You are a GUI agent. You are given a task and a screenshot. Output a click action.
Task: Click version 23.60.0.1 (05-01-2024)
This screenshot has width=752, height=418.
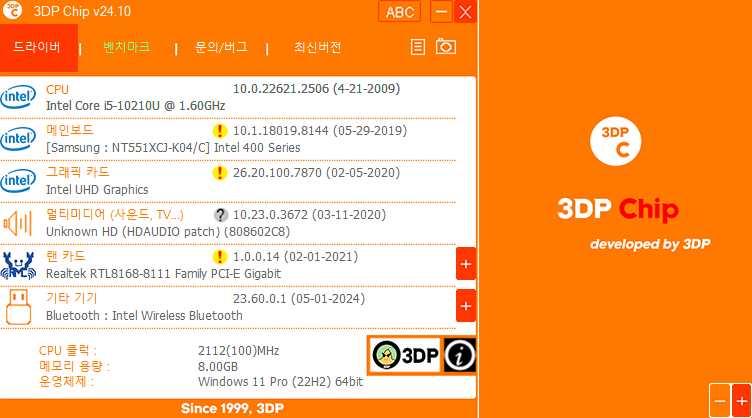coord(299,299)
